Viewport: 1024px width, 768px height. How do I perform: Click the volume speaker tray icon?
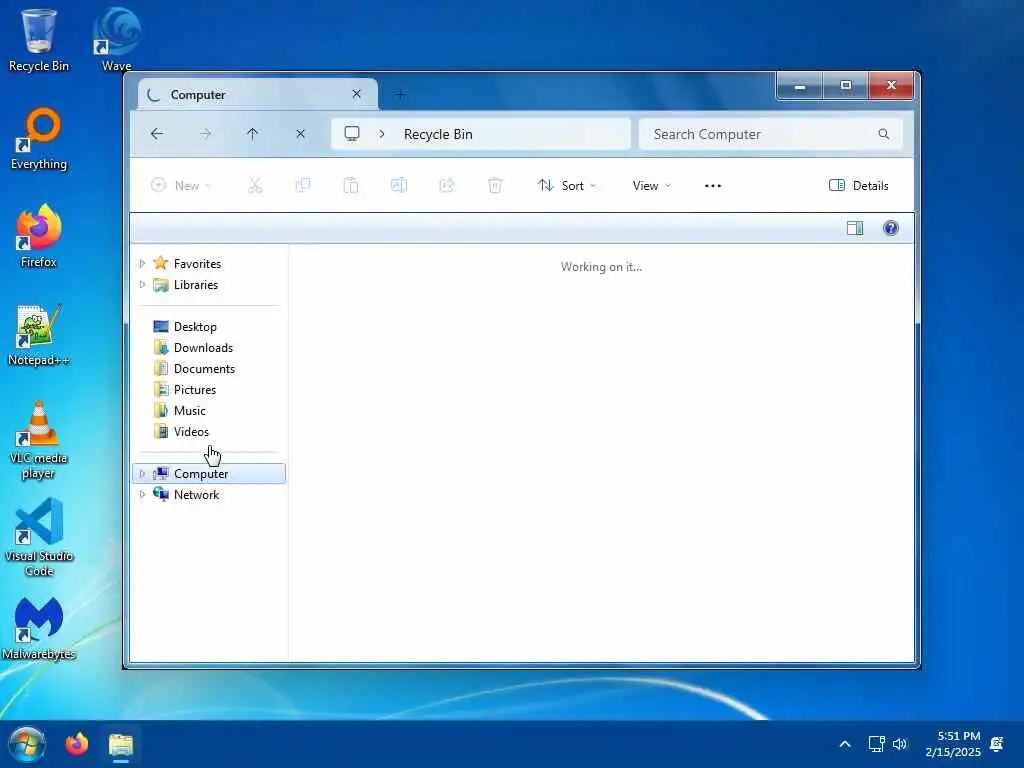click(x=900, y=744)
